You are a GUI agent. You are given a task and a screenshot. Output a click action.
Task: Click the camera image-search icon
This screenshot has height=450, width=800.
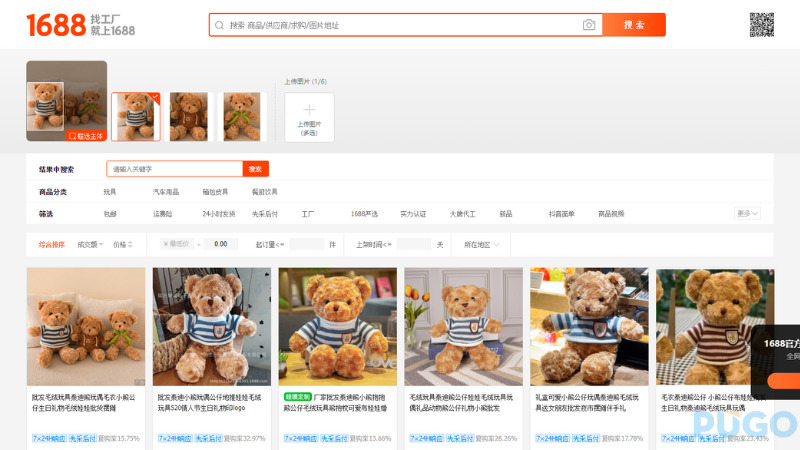[x=589, y=25]
